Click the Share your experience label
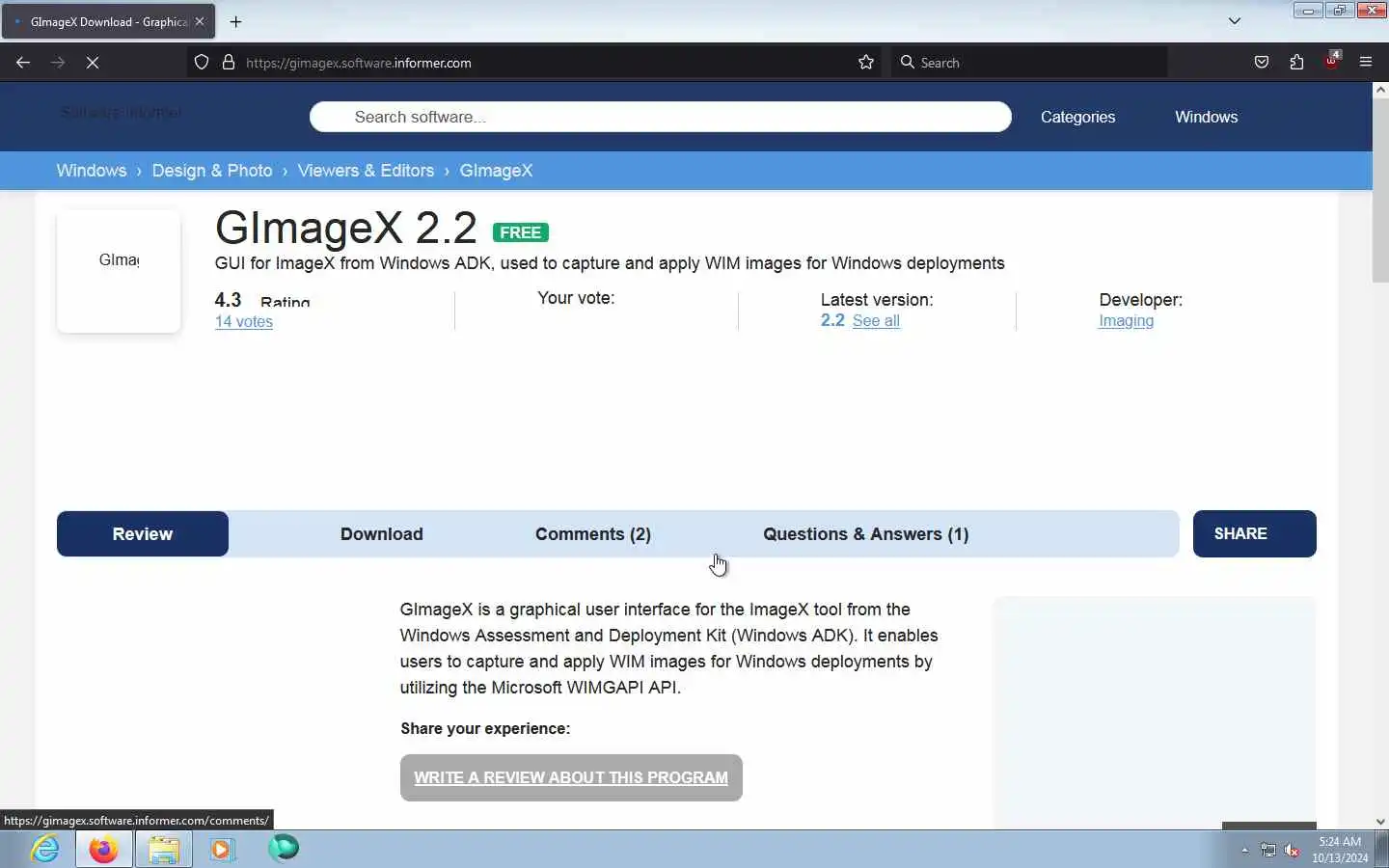 485,728
